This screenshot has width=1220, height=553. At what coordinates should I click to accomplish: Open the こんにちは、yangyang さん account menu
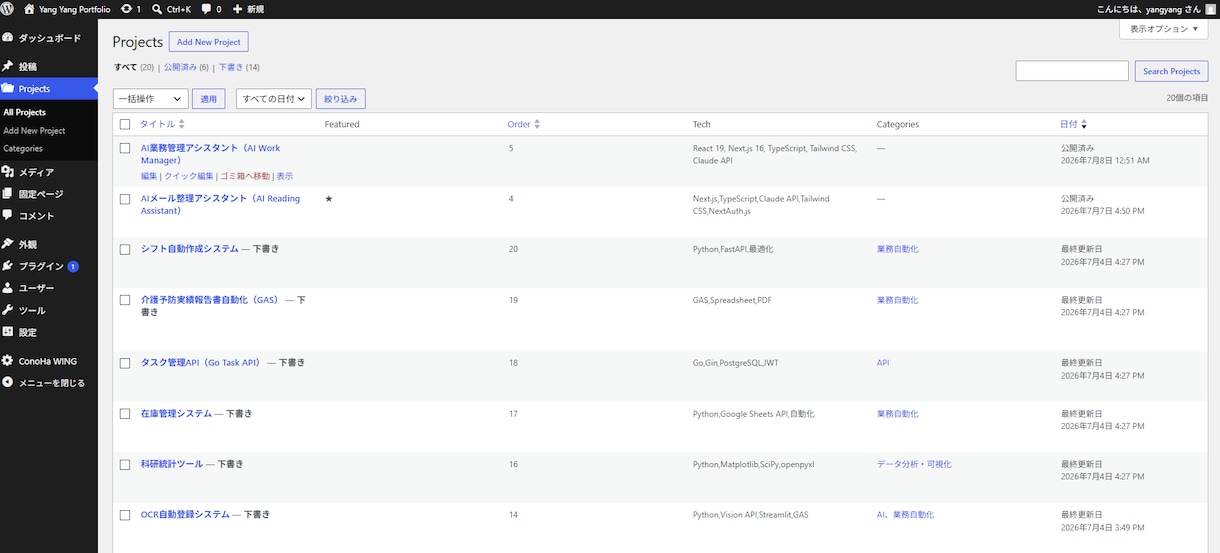click(1148, 9)
